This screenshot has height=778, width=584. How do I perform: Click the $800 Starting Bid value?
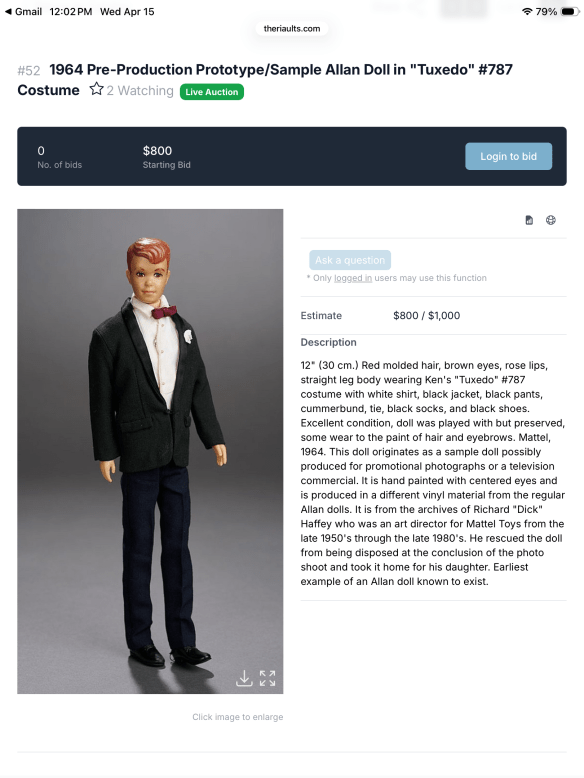[157, 151]
